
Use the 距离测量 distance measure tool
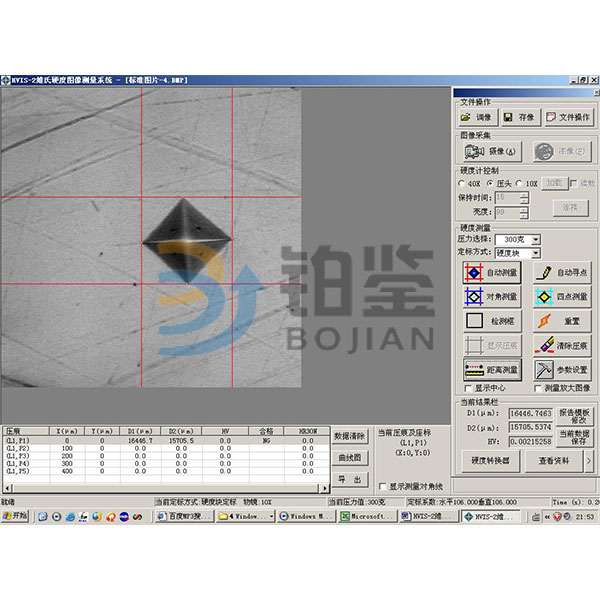[492, 370]
